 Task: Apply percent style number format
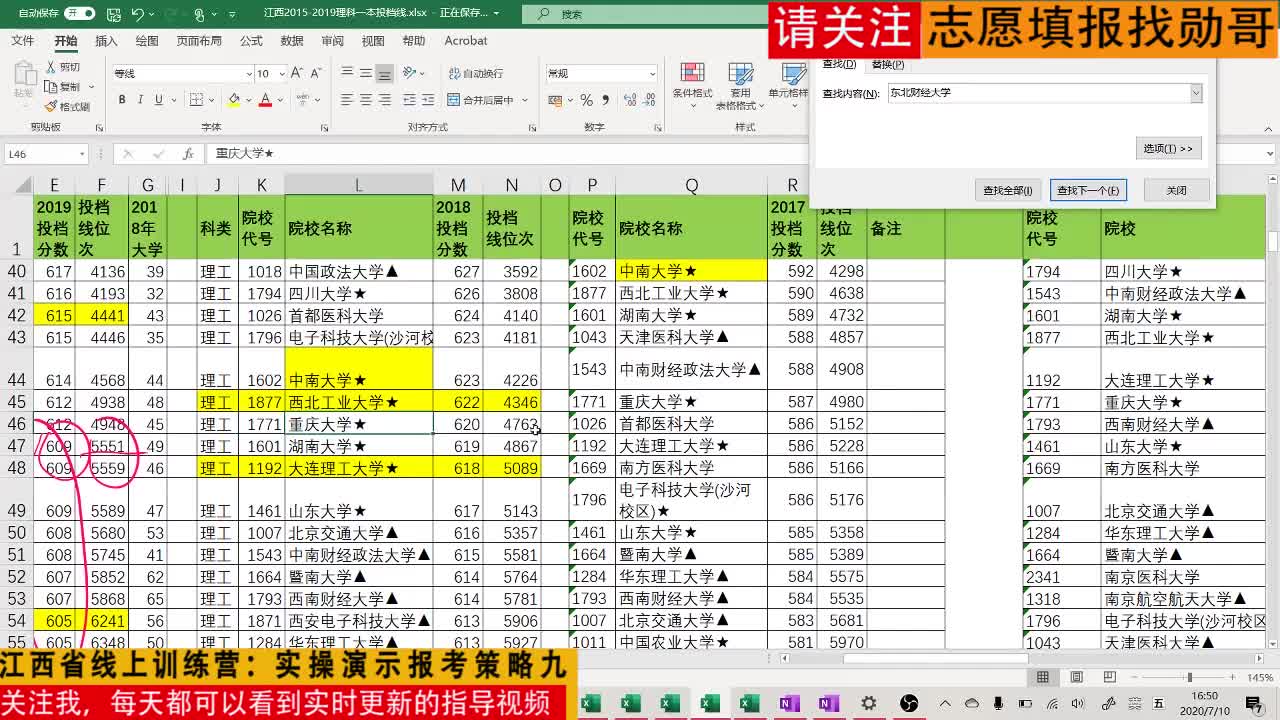click(586, 100)
